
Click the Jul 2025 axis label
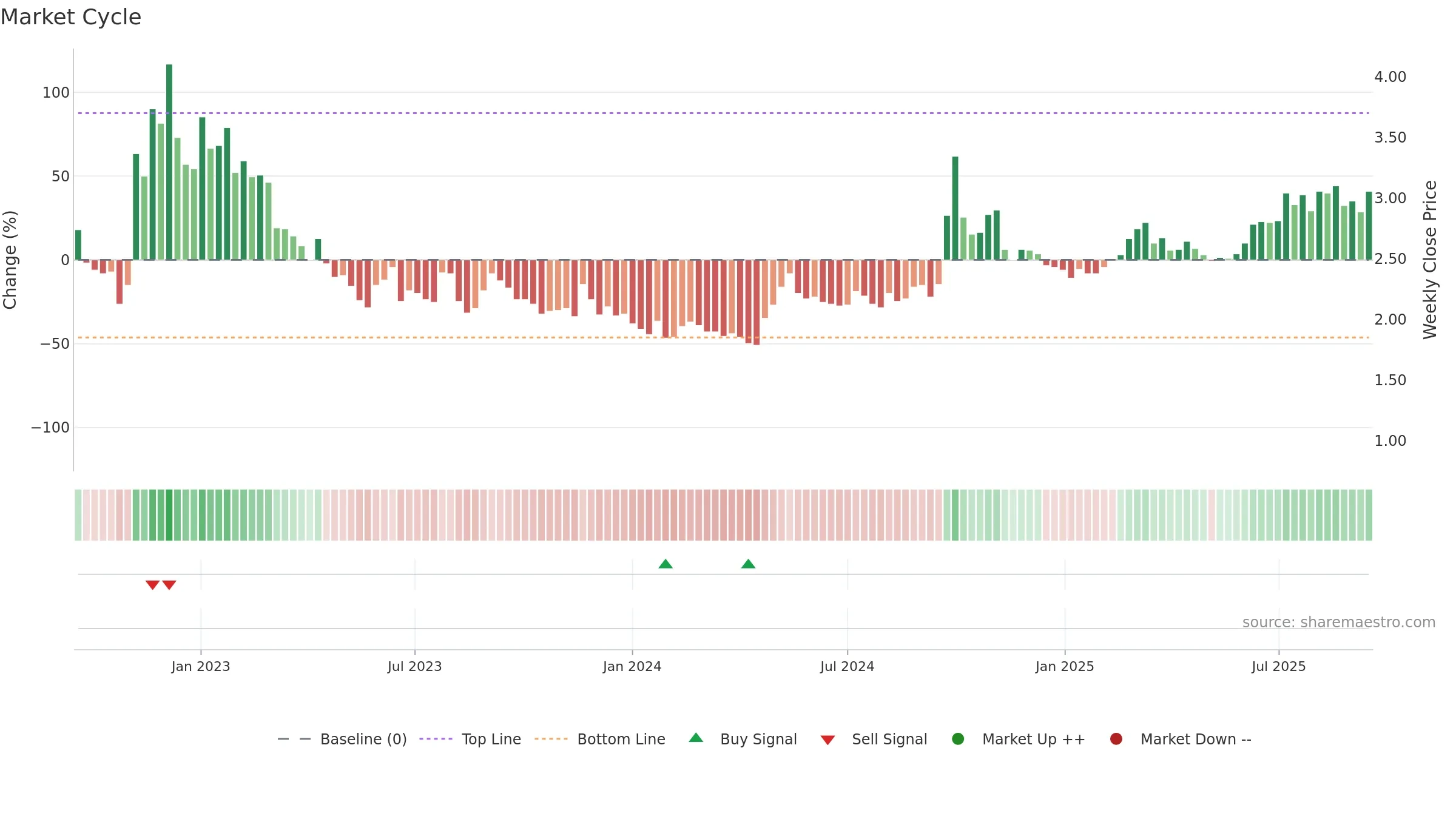[1279, 666]
